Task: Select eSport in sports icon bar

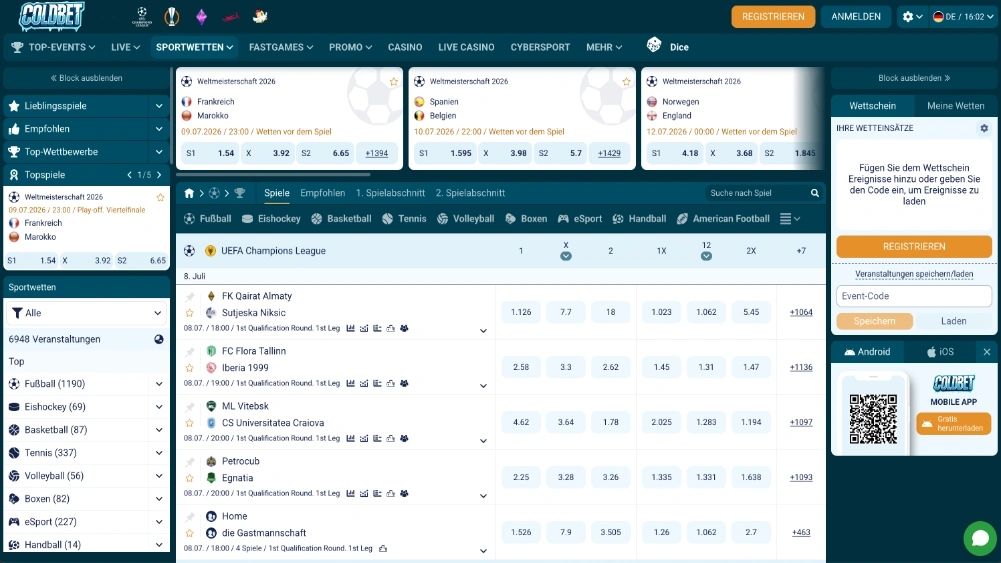Action: (580, 218)
